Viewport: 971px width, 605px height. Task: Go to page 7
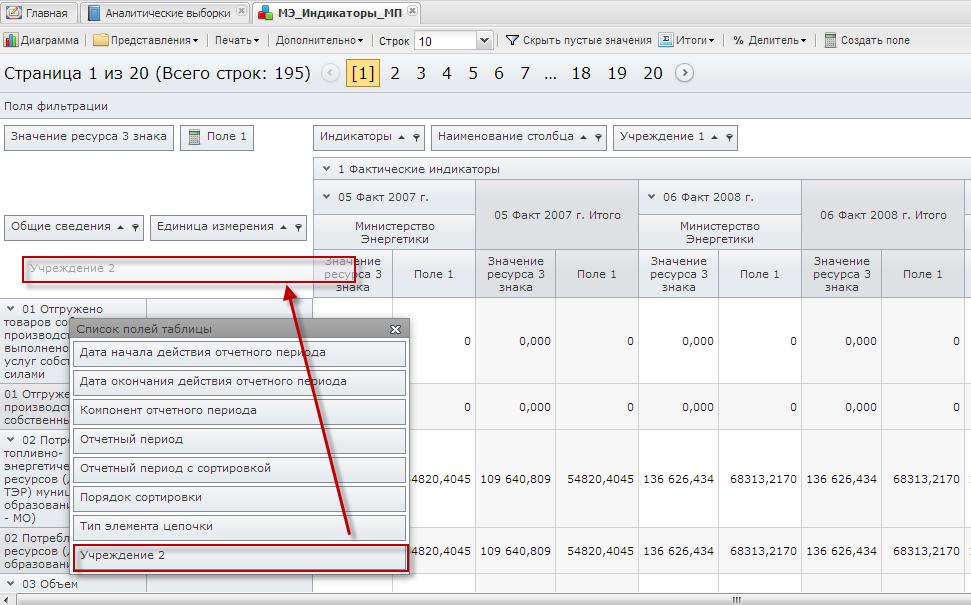[x=525, y=73]
